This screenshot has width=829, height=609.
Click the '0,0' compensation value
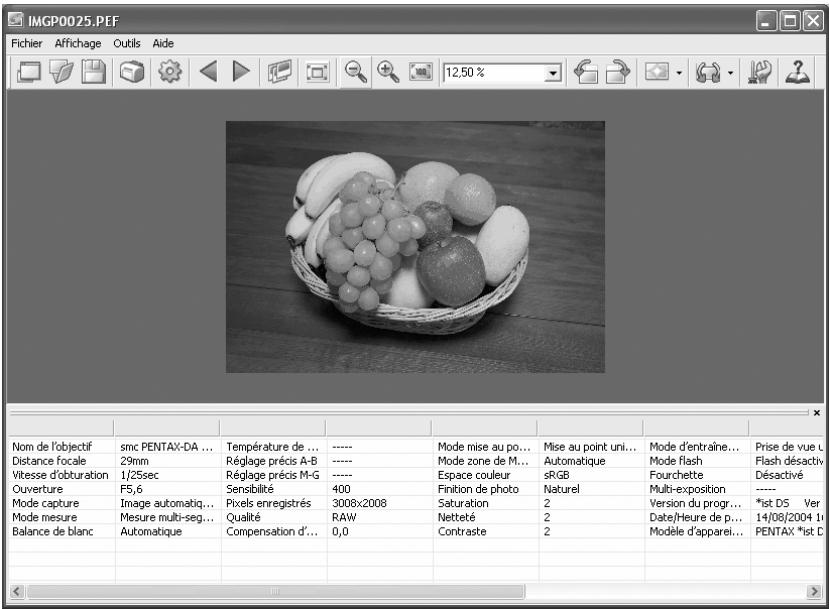[340, 531]
